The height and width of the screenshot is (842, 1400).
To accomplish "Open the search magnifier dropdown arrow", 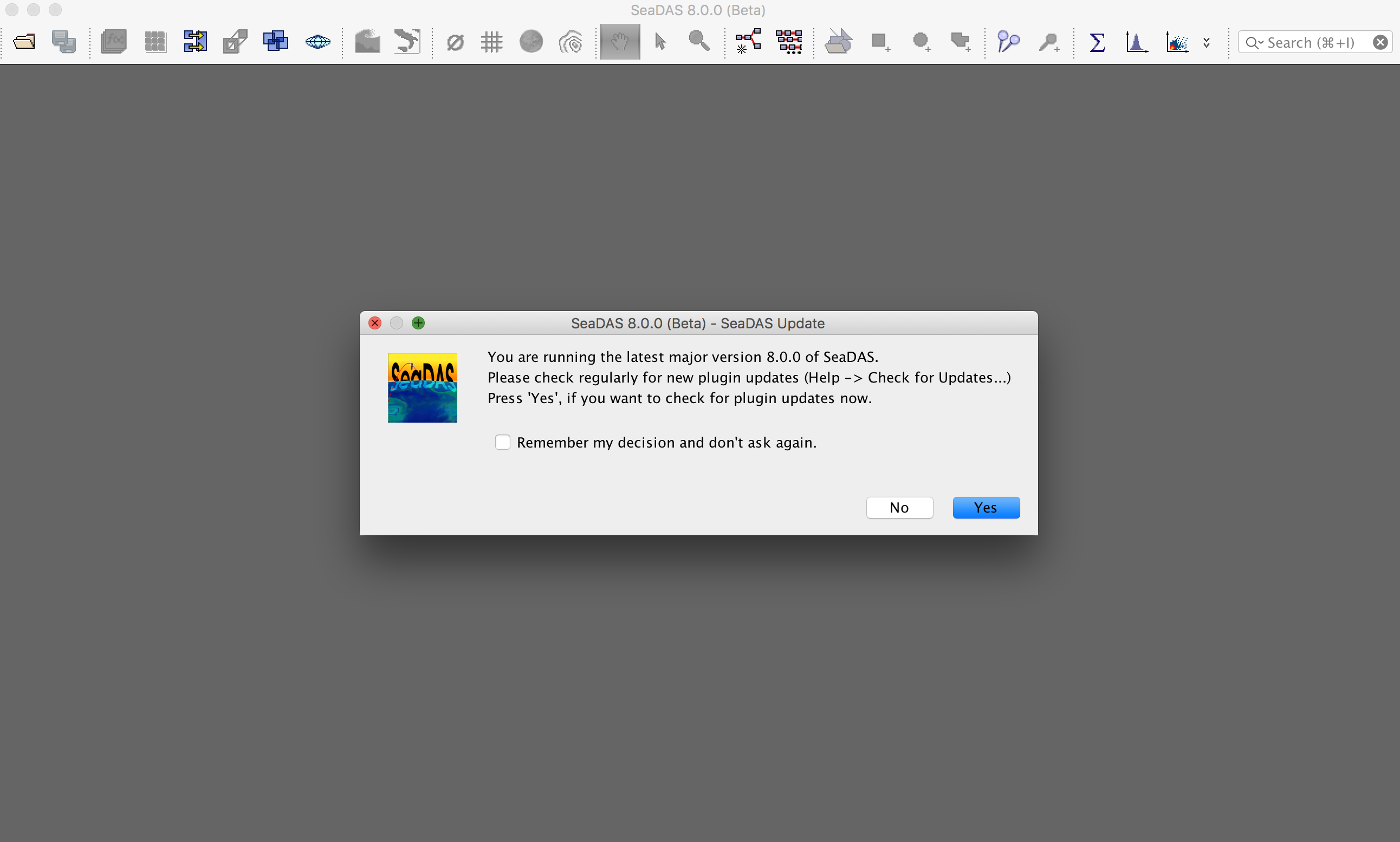I will tap(1254, 43).
